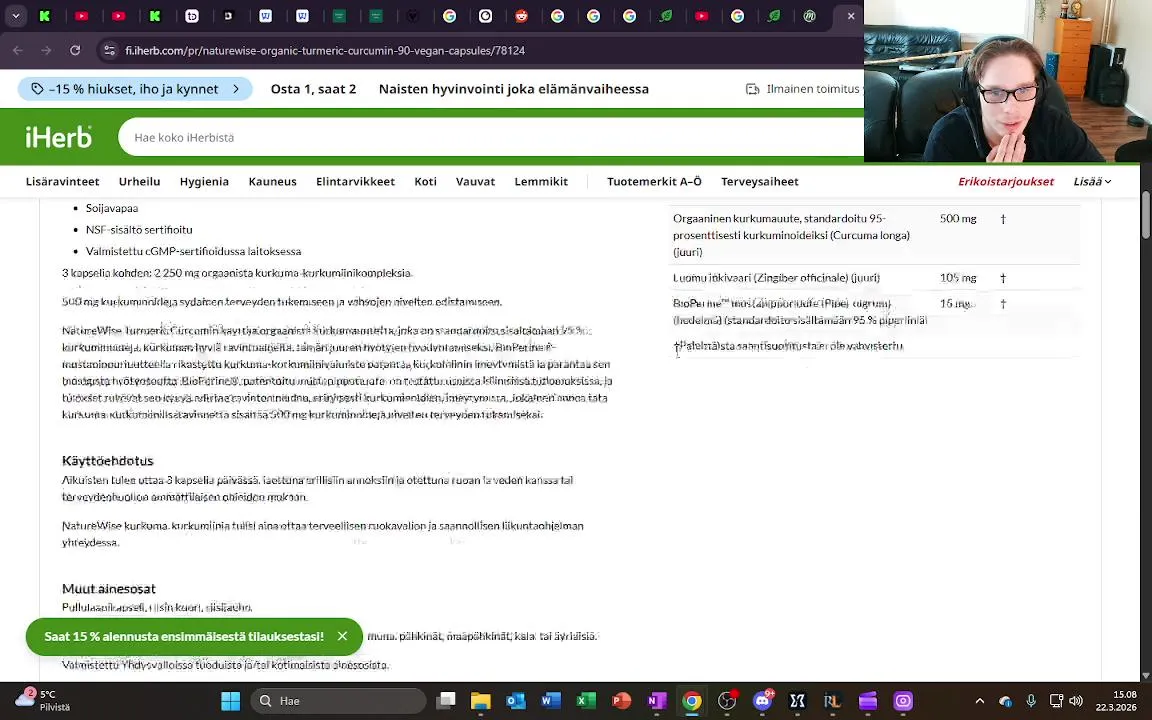
Task: Open the Rocket League taskbar icon
Action: (x=832, y=701)
